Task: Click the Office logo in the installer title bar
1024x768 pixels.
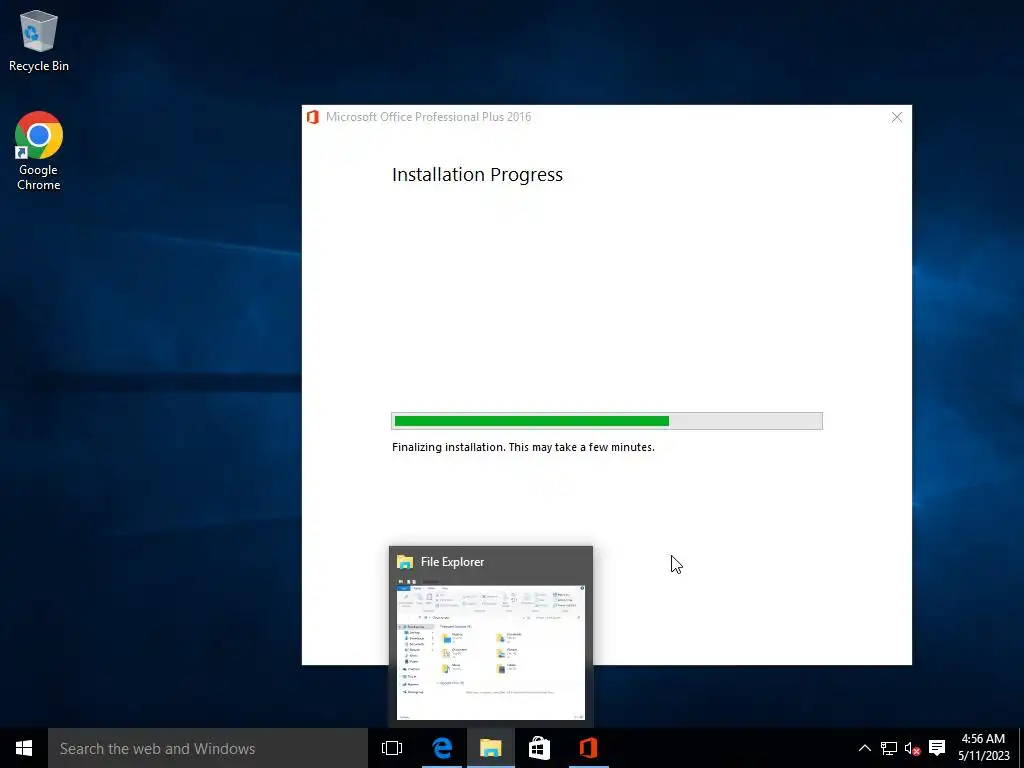Action: click(313, 117)
